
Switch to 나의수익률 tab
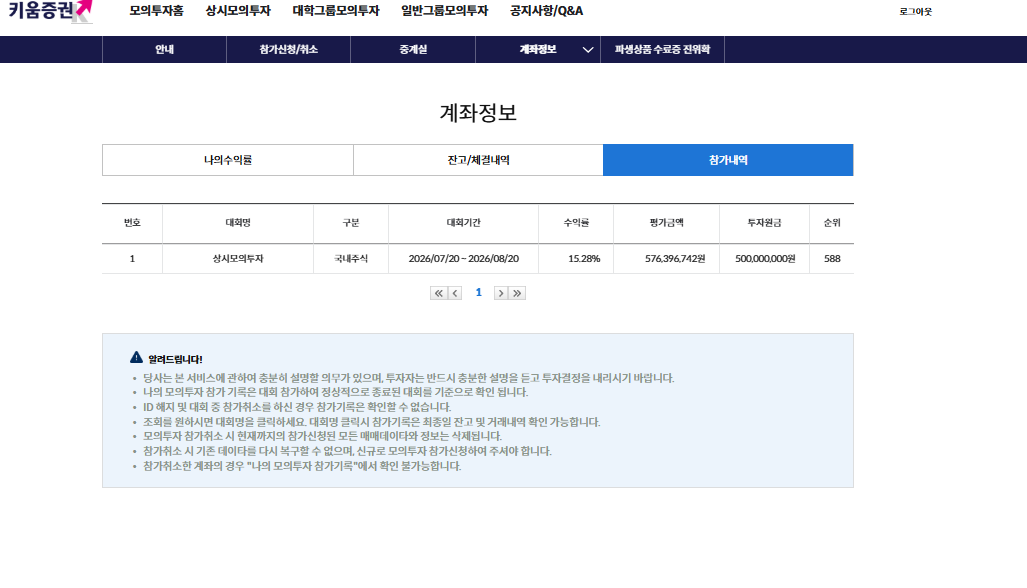pyautogui.click(x=228, y=160)
